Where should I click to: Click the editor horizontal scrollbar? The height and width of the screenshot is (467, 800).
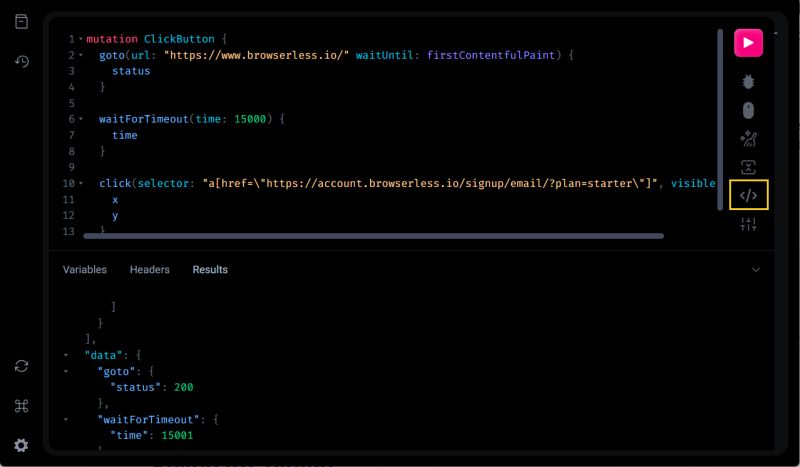coord(373,236)
